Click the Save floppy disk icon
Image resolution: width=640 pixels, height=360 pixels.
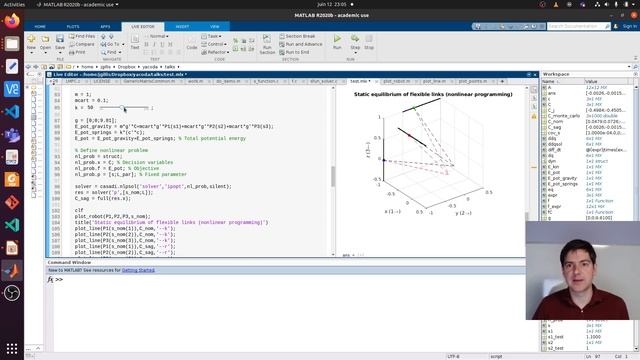pyautogui.click(x=60, y=39)
